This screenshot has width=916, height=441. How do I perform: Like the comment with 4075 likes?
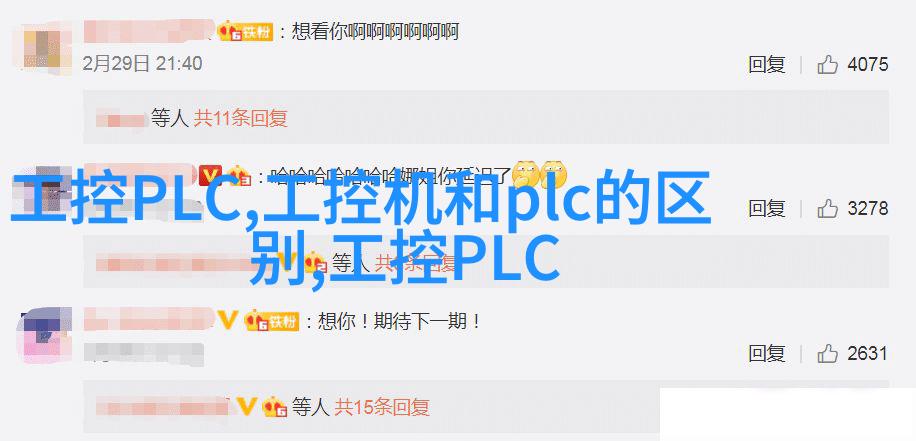[828, 64]
